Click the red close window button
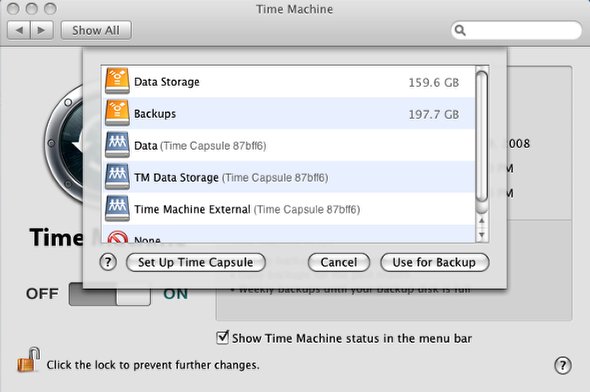 (13, 8)
